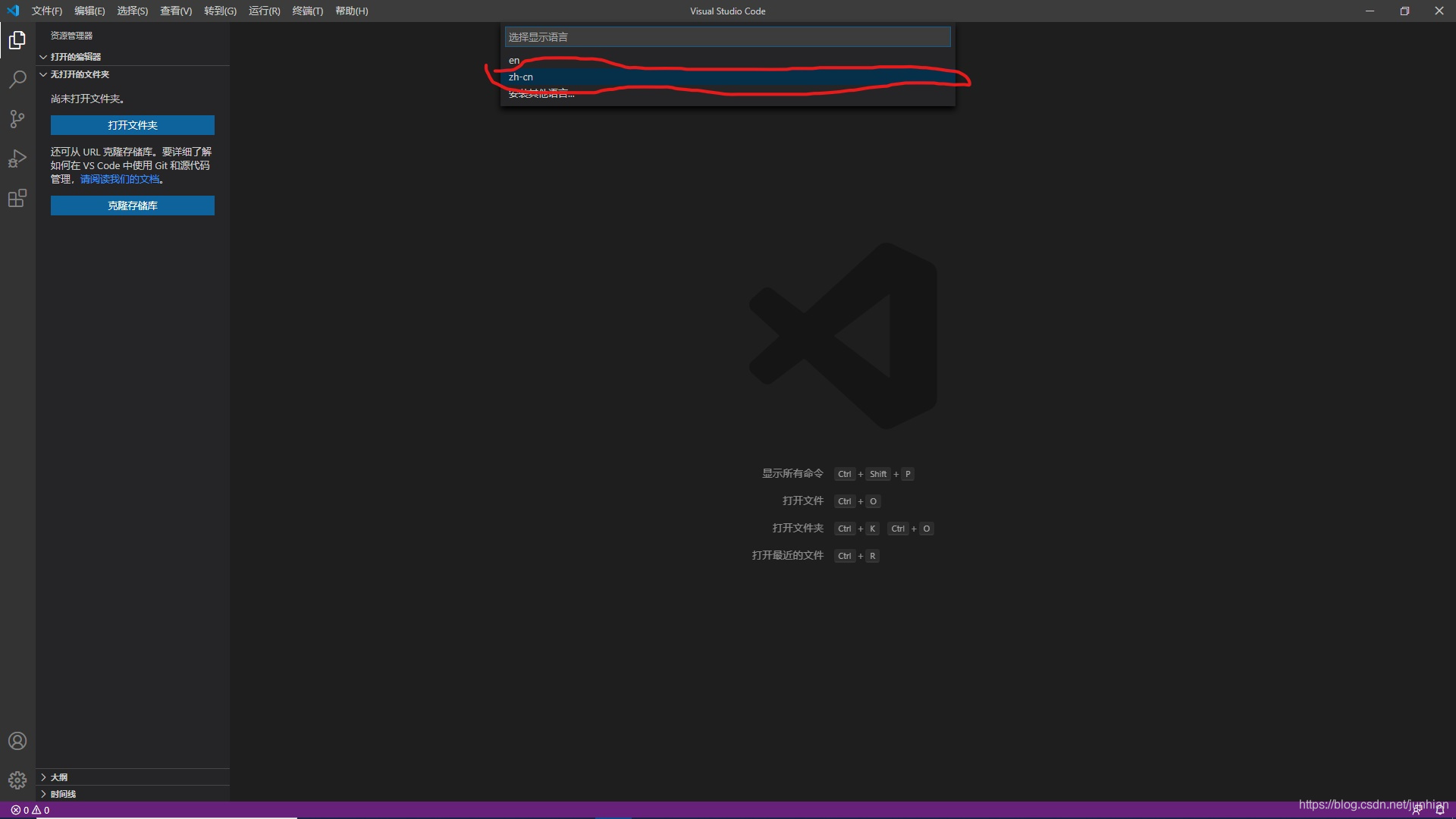Viewport: 1456px width, 819px height.
Task: Collapse the 无打开的文件夹 section
Action: (133, 74)
